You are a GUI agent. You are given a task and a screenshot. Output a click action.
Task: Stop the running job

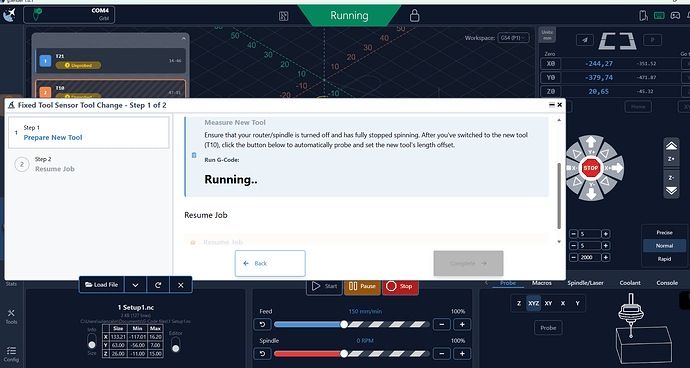(400, 286)
